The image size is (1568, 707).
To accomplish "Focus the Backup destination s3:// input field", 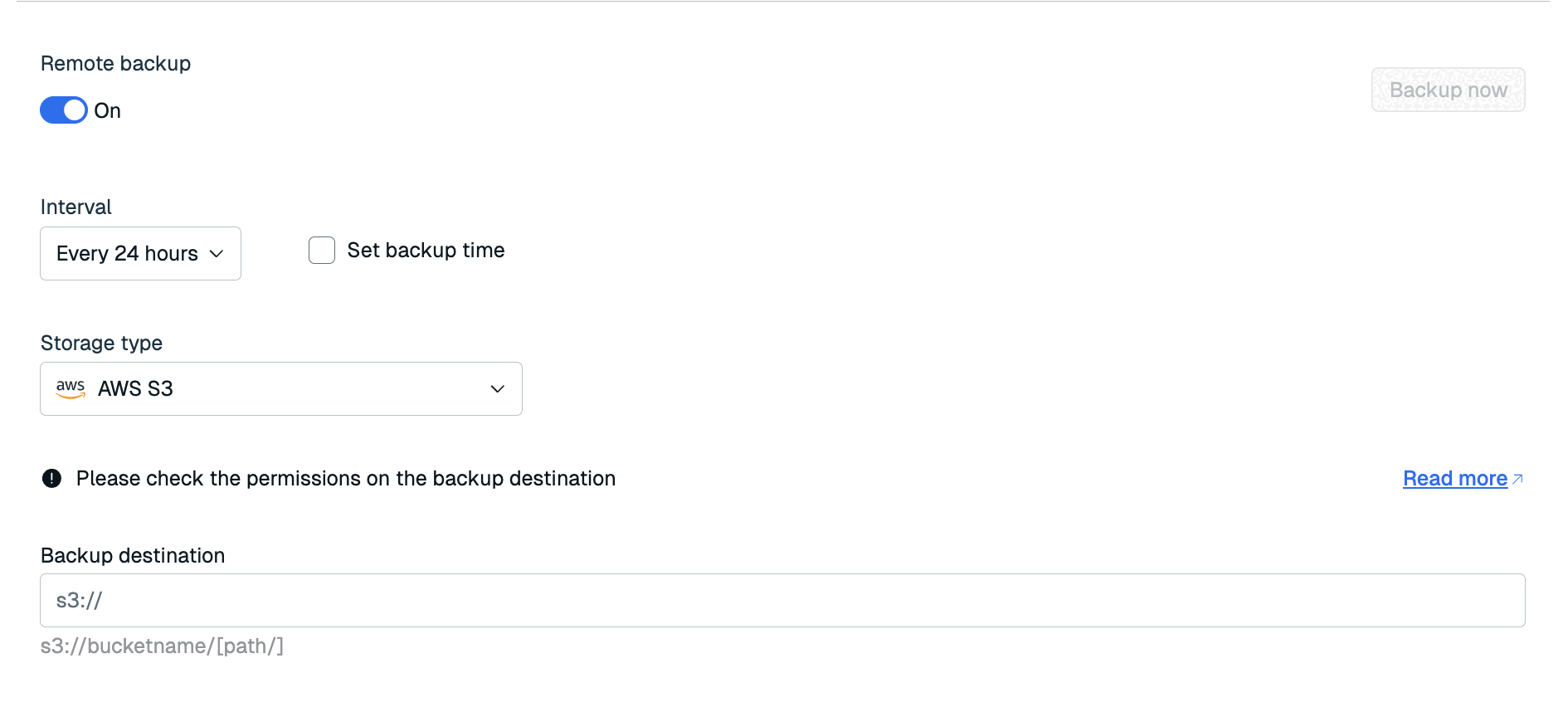I will (x=782, y=601).
